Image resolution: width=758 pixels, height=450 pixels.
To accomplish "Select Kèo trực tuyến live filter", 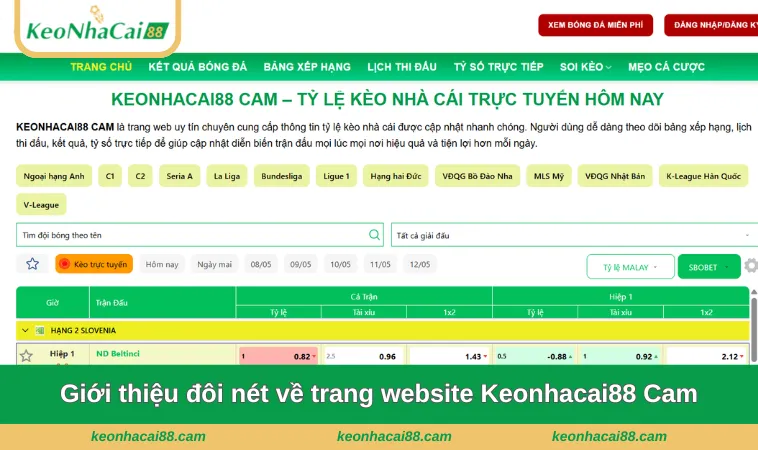I will 94,264.
